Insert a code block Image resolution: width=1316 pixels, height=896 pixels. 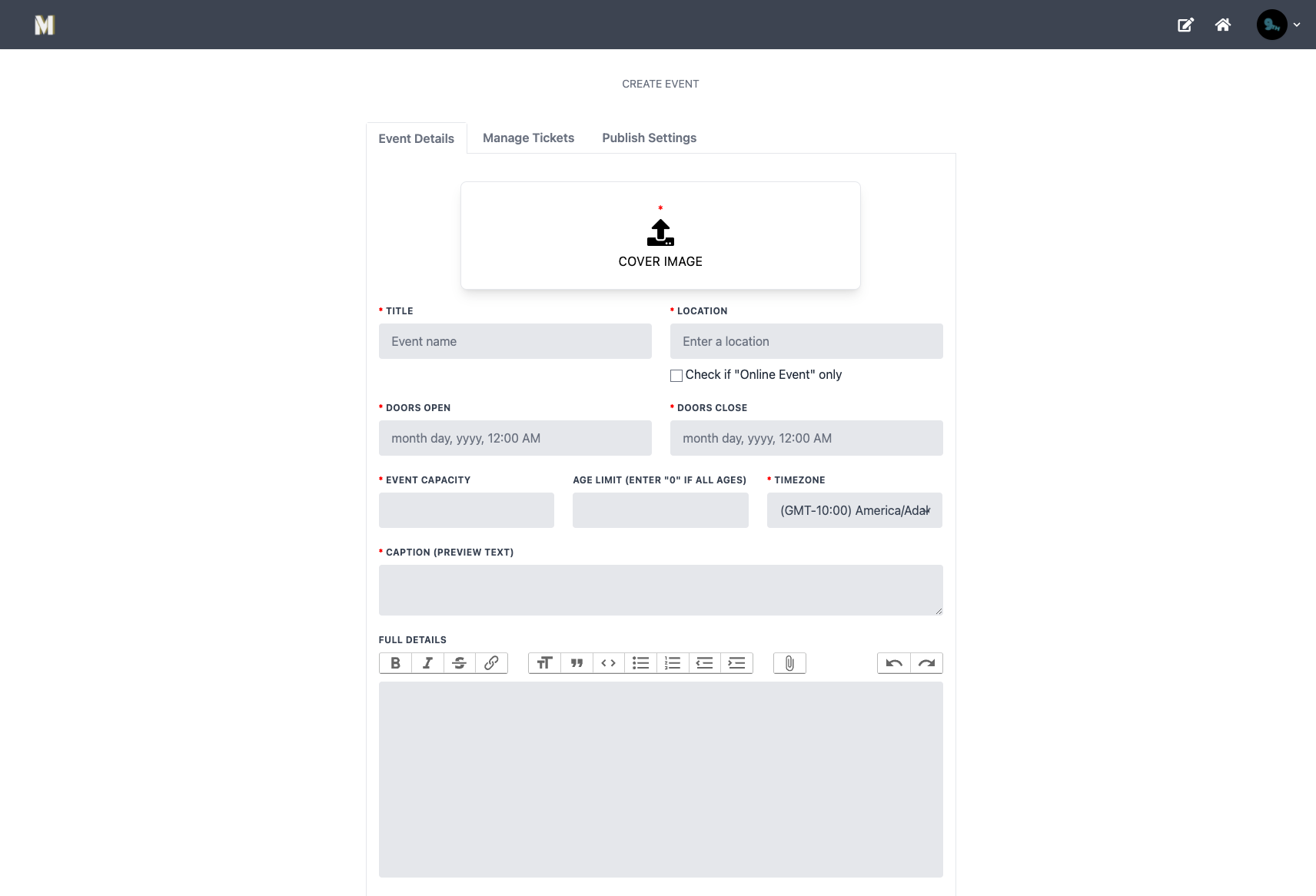point(608,663)
